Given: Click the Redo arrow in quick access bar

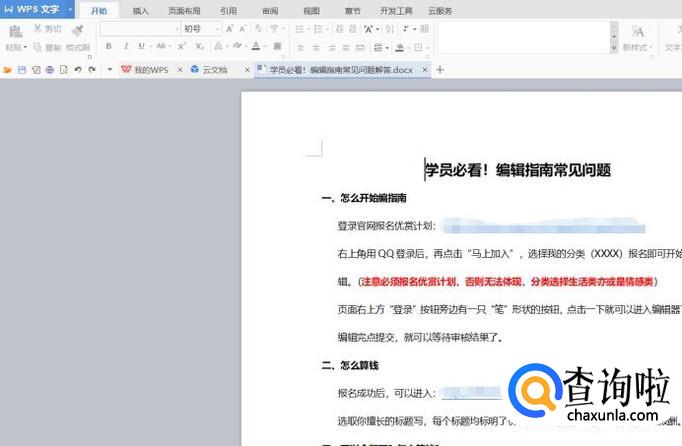Looking at the screenshot, I should pos(92,70).
